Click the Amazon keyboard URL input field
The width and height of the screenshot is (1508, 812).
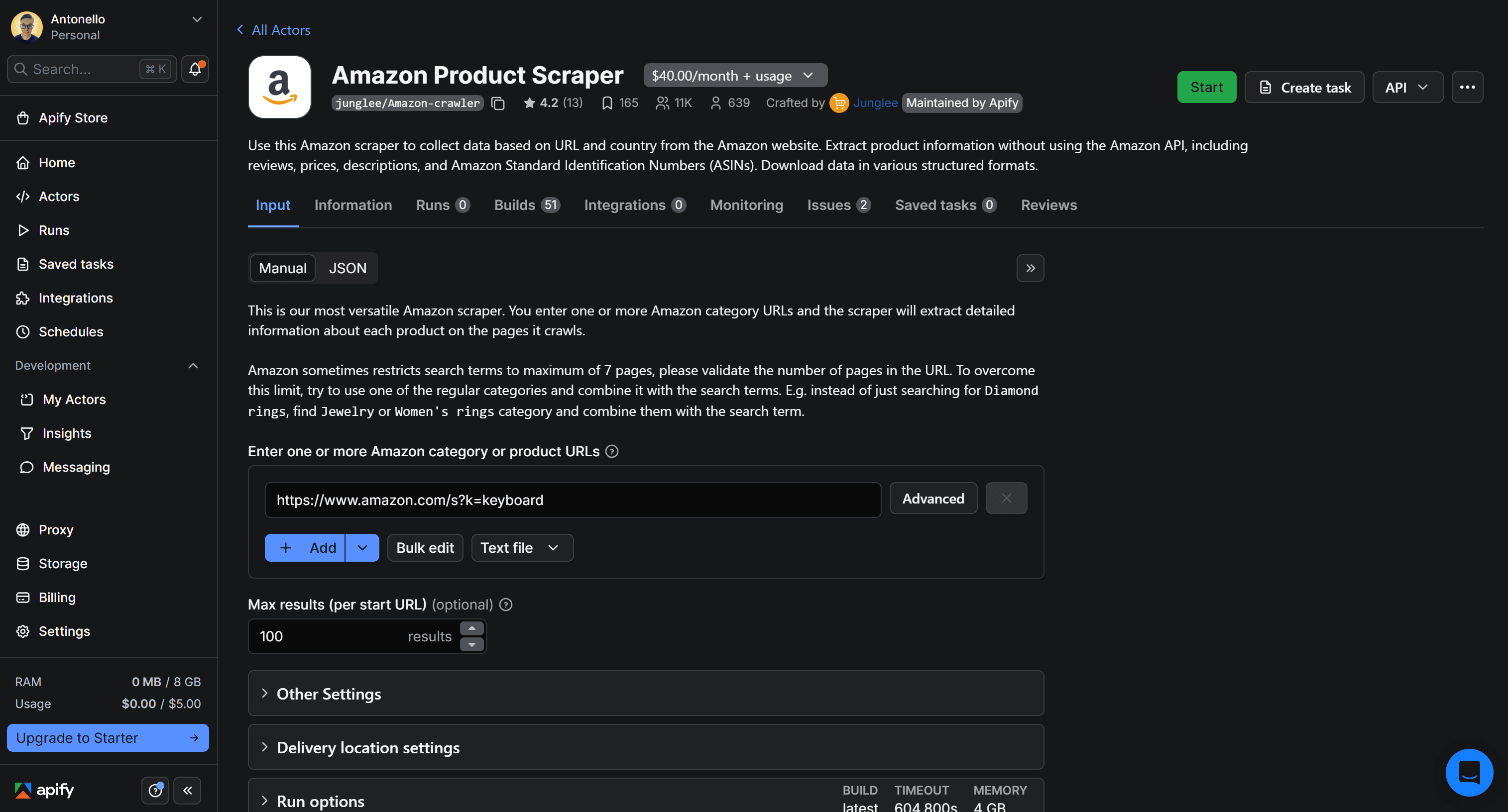572,500
